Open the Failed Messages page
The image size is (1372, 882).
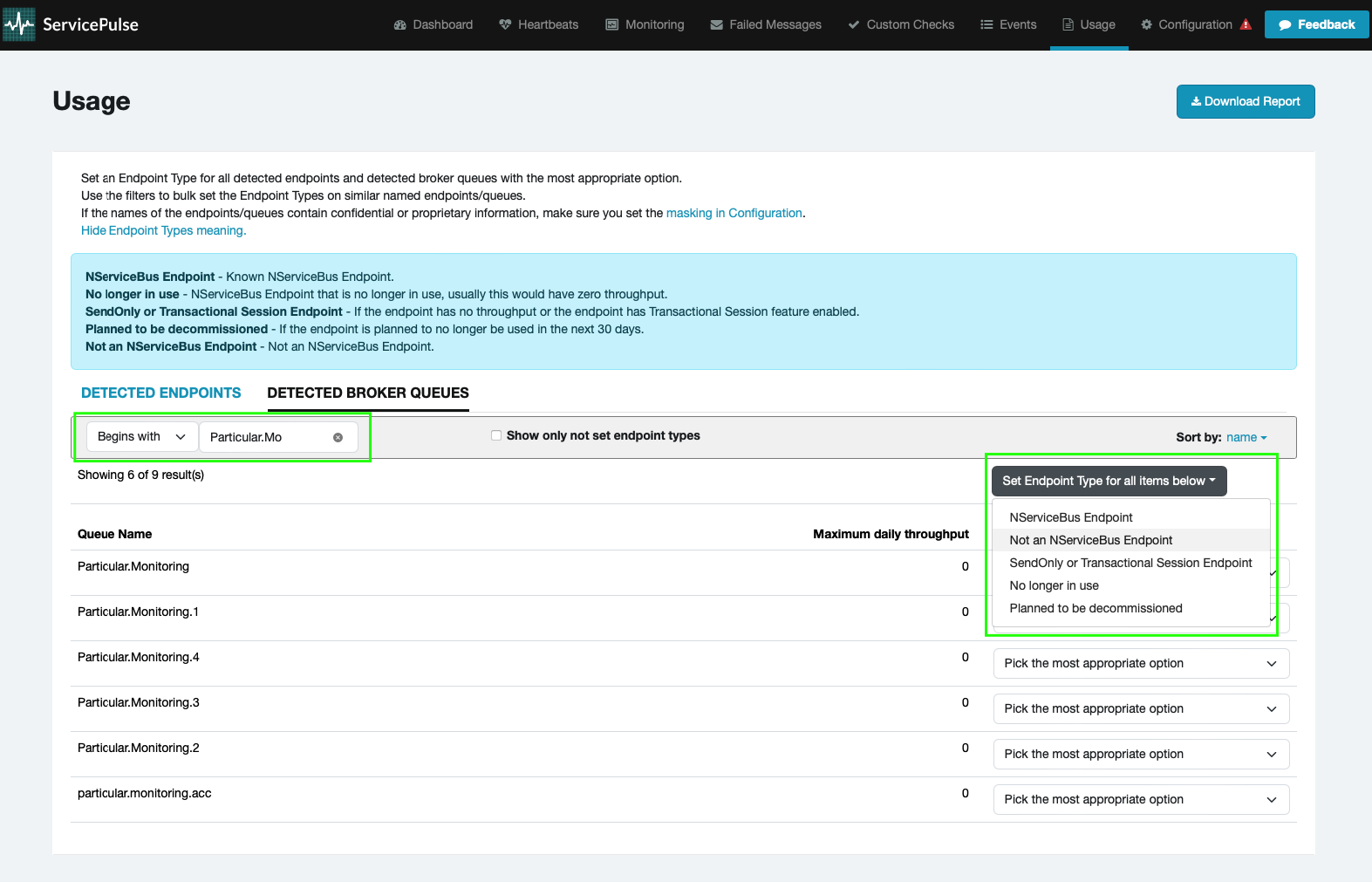tap(766, 24)
